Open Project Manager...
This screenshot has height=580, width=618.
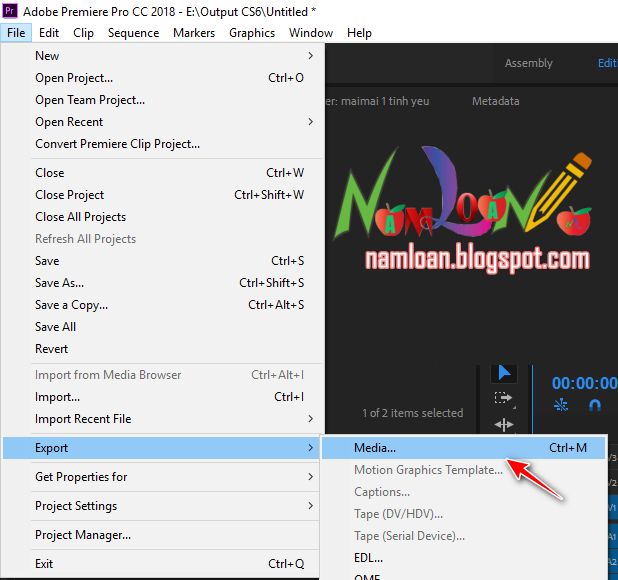click(x=161, y=535)
